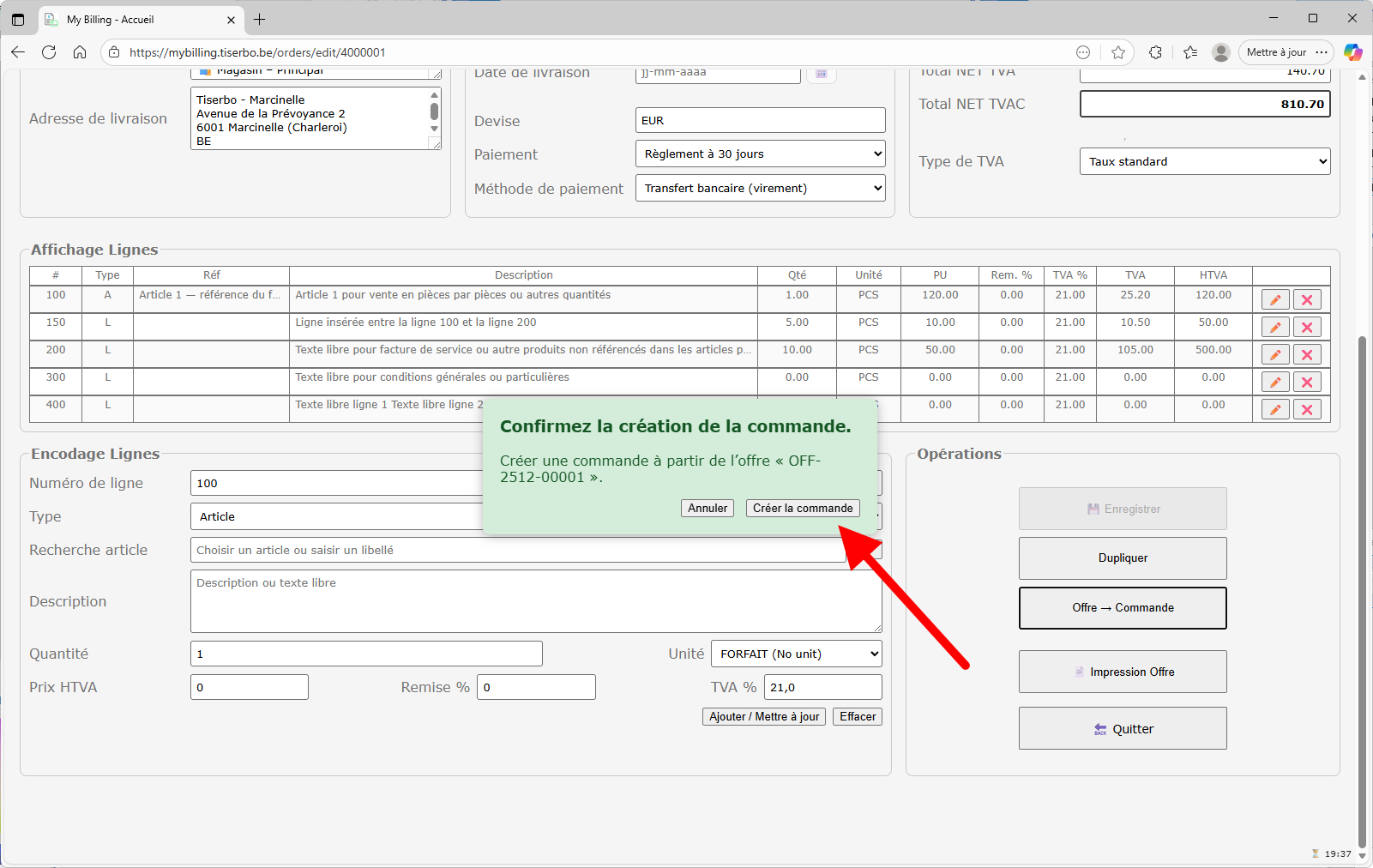
Task: Confirm with Créer la commande button
Action: click(x=803, y=509)
